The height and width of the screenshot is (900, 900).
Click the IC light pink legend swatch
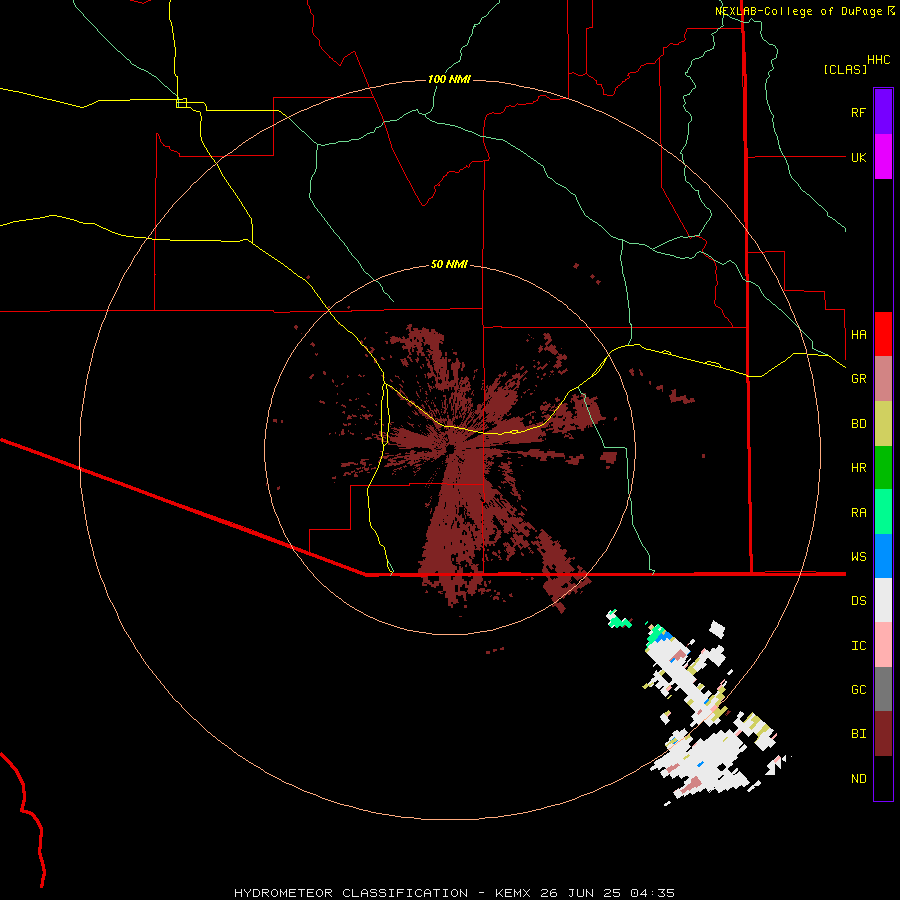coord(883,645)
